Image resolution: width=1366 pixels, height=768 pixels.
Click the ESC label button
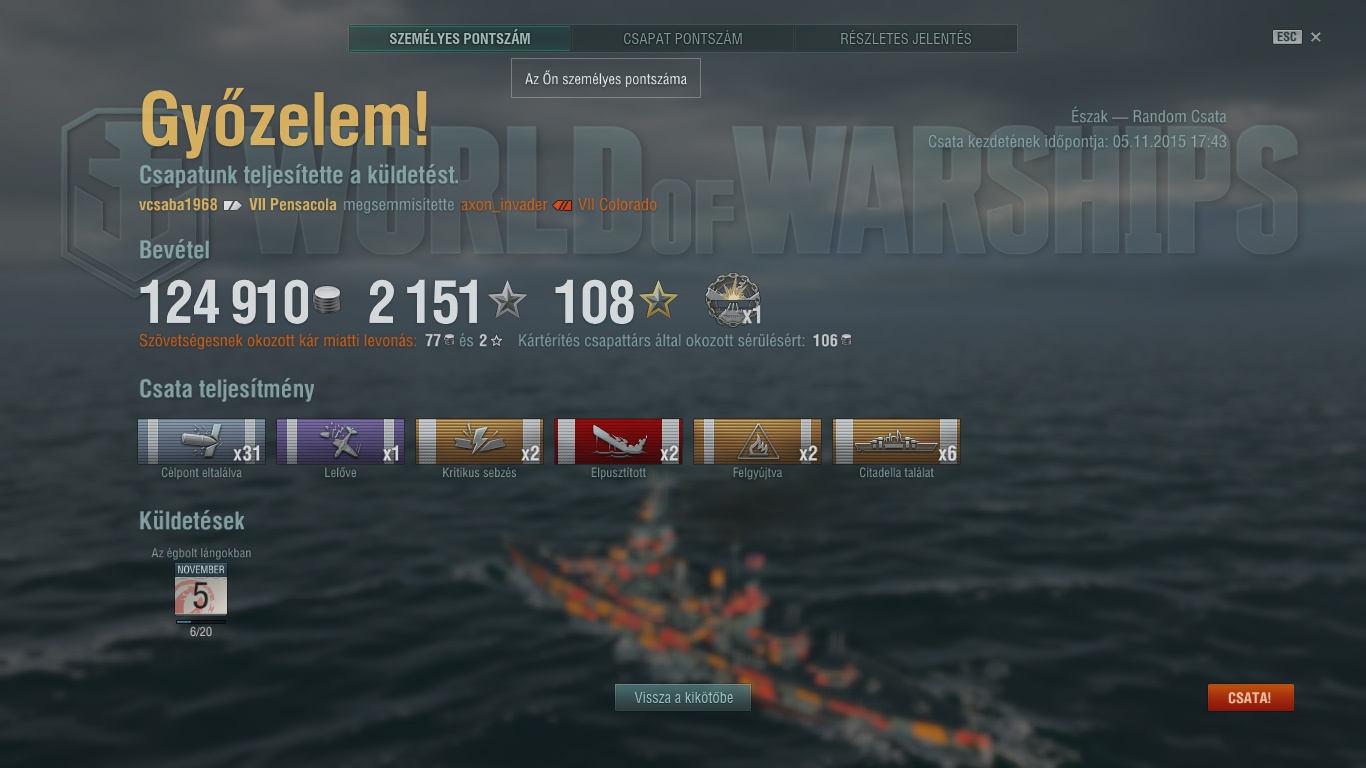tap(1287, 37)
